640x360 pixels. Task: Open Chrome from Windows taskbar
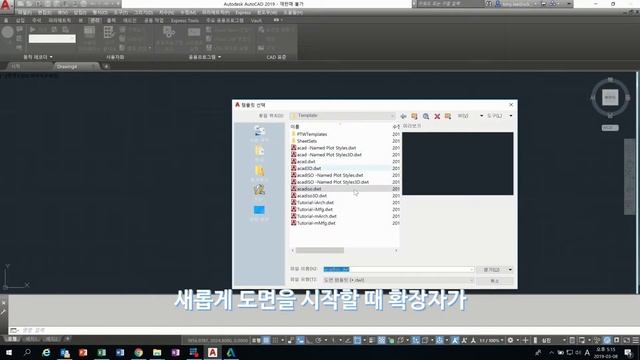[x=139, y=353]
